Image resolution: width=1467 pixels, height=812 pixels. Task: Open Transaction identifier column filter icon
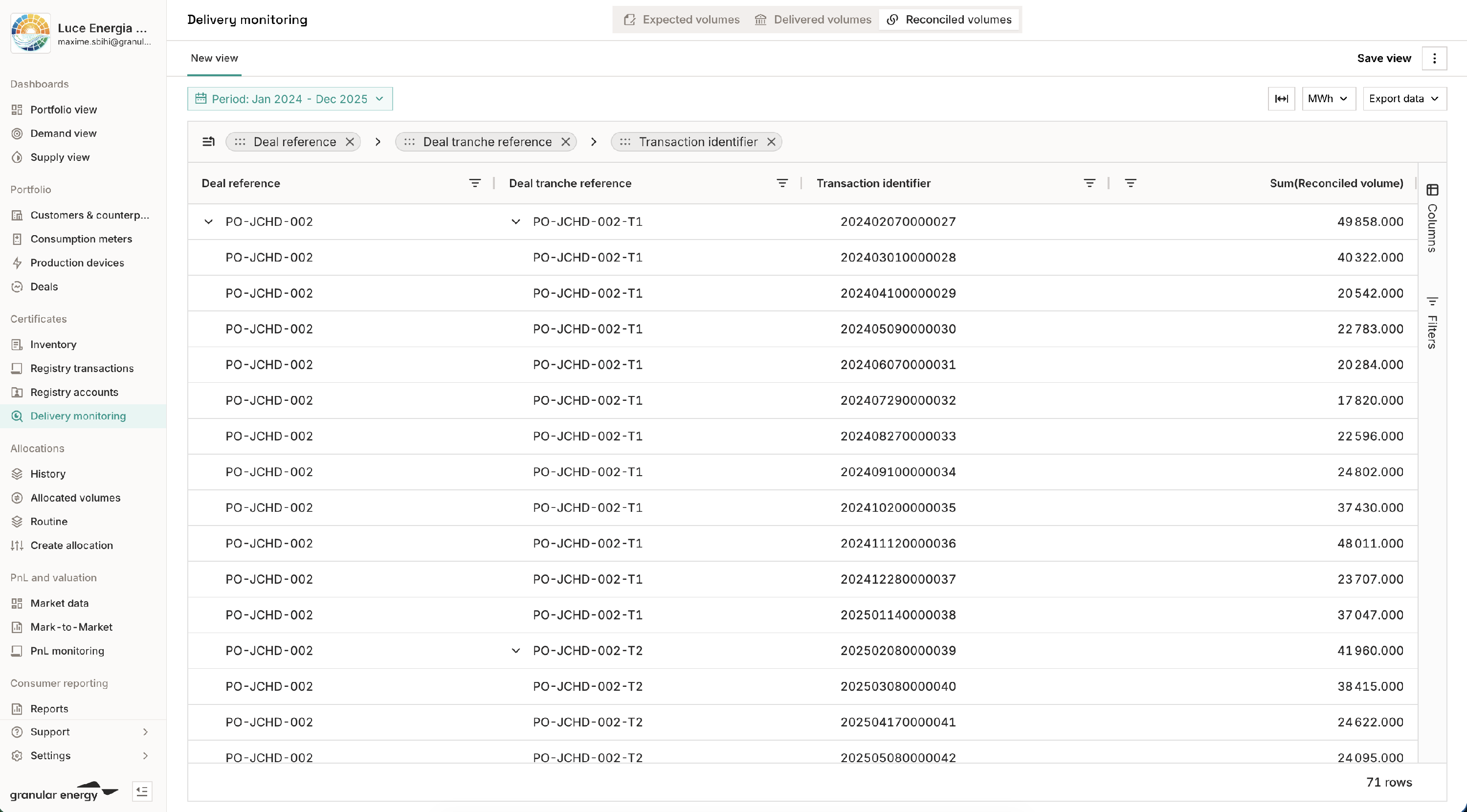pos(1089,183)
